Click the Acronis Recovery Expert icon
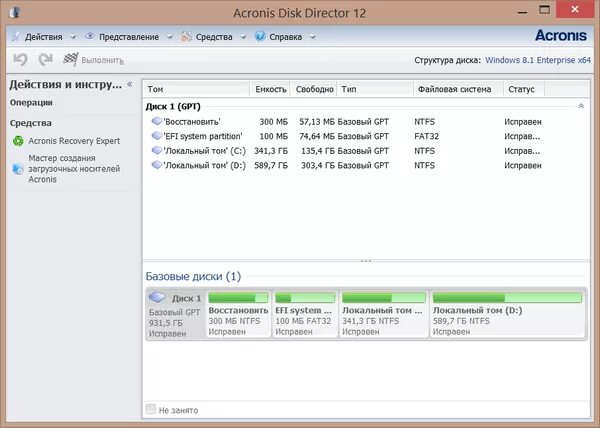600x428 pixels. point(18,141)
